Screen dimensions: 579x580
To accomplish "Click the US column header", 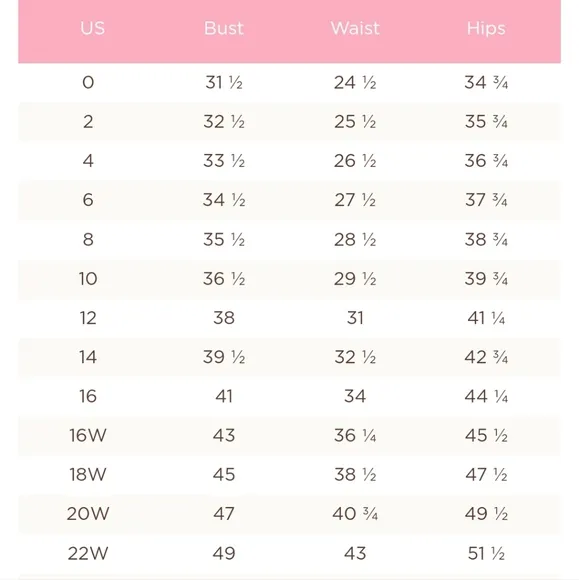I will pos(92,28).
